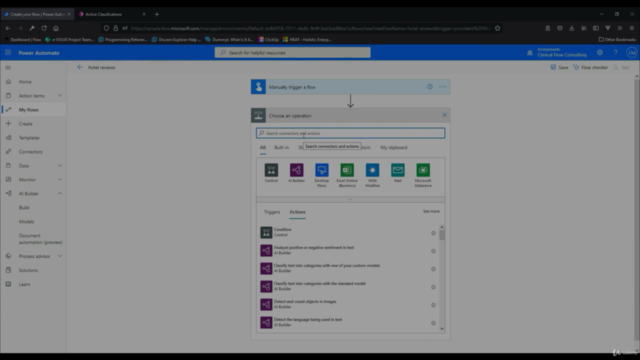The image size is (640, 360).
Task: Select the Control connector icon
Action: 271,170
